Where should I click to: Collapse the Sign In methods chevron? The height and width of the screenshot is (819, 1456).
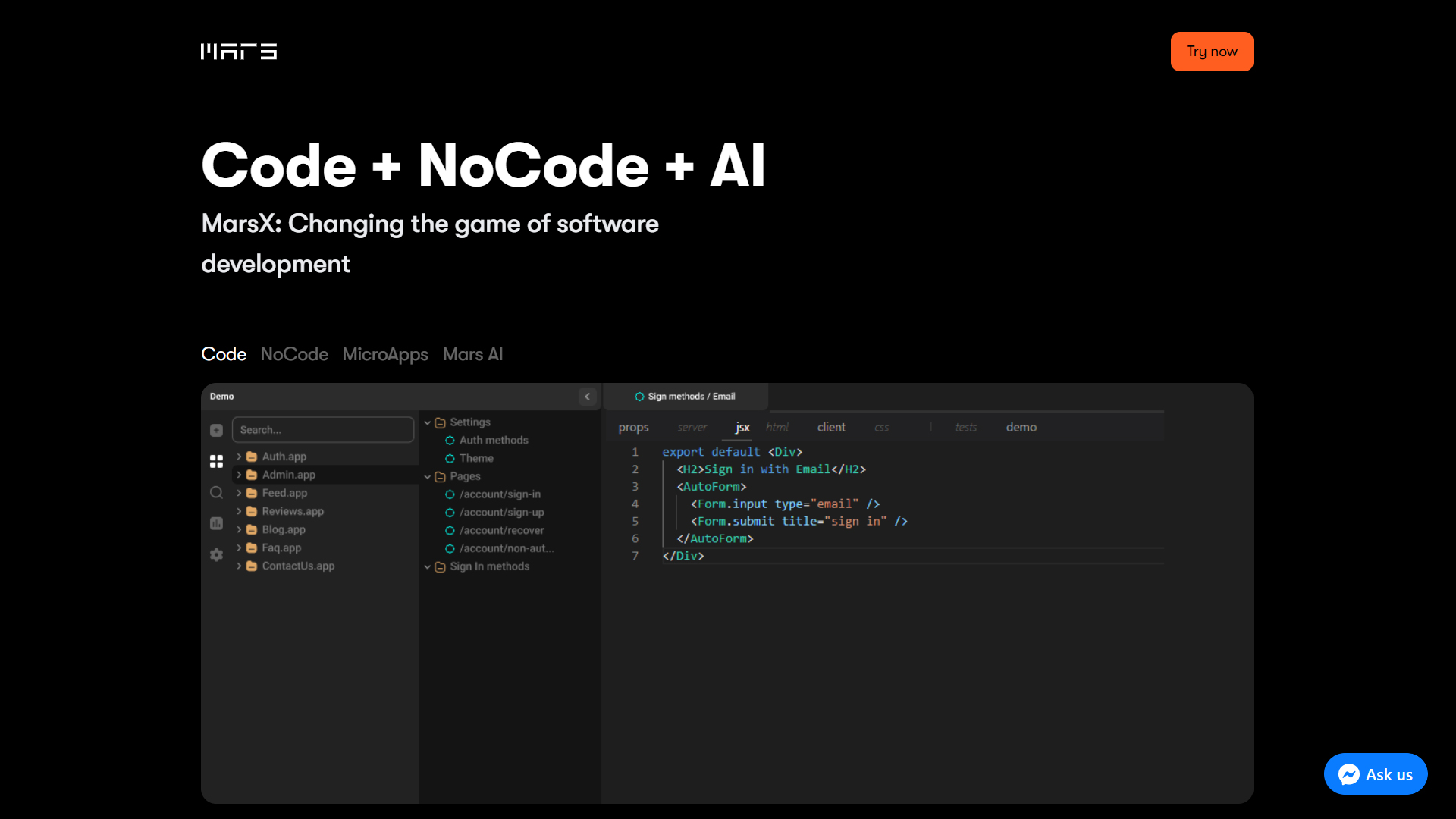428,566
